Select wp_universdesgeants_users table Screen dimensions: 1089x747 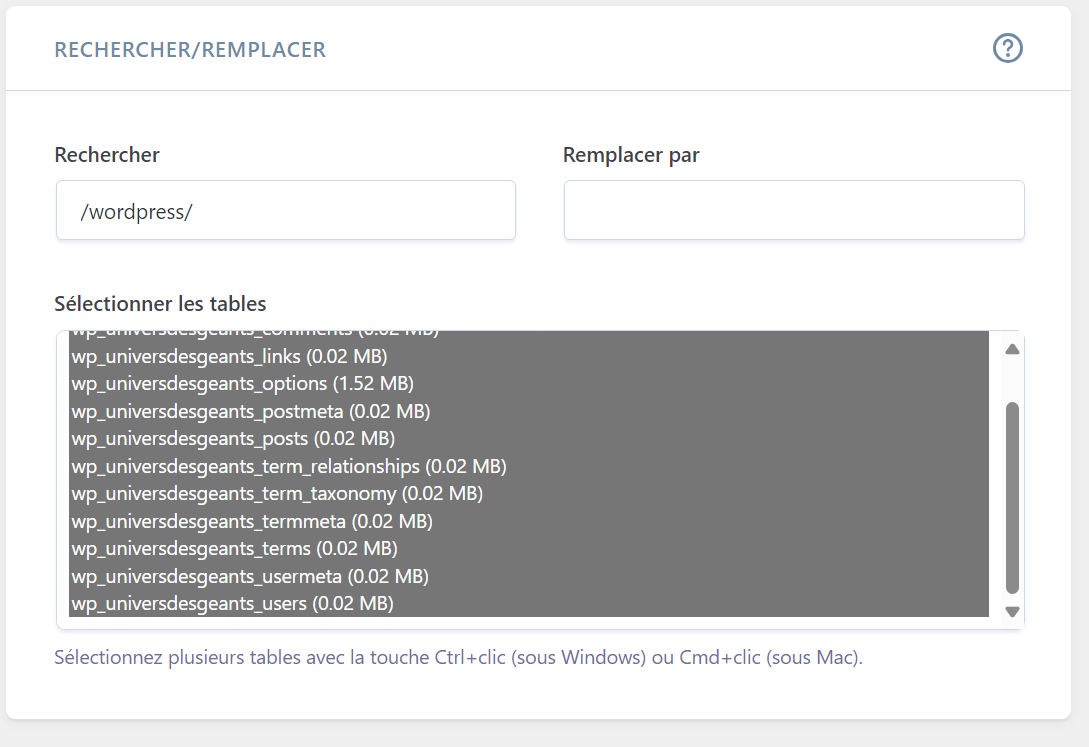click(x=529, y=603)
